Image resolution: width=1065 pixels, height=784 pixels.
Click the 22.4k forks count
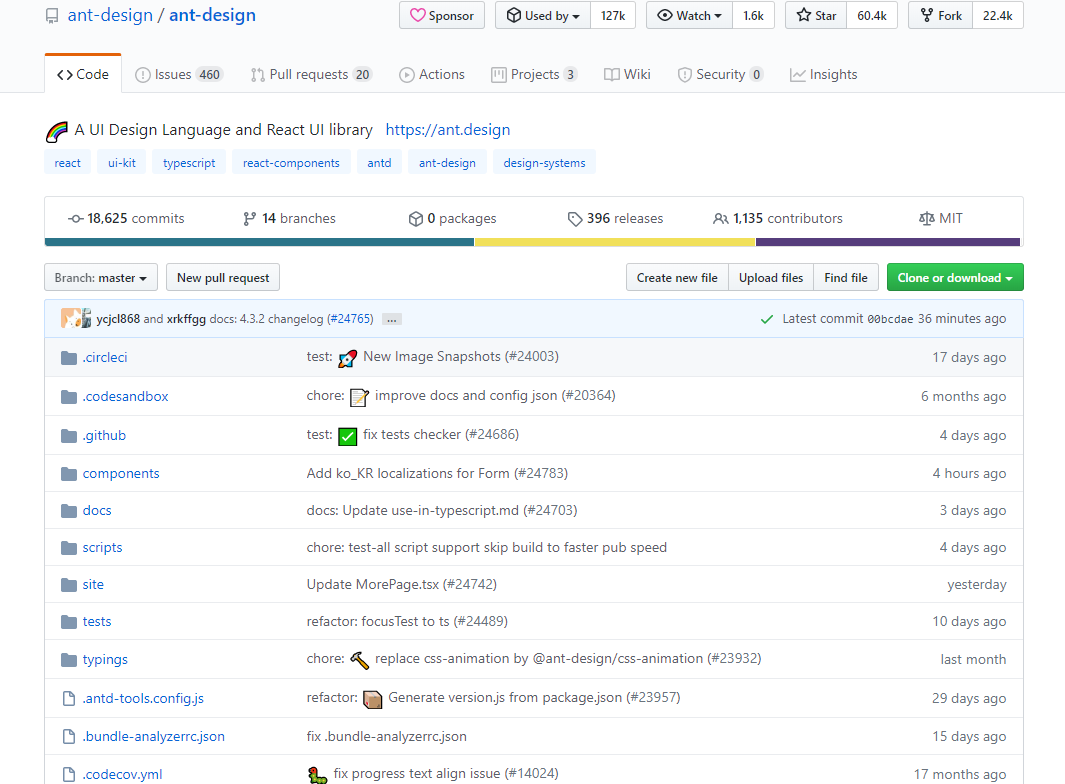(998, 16)
